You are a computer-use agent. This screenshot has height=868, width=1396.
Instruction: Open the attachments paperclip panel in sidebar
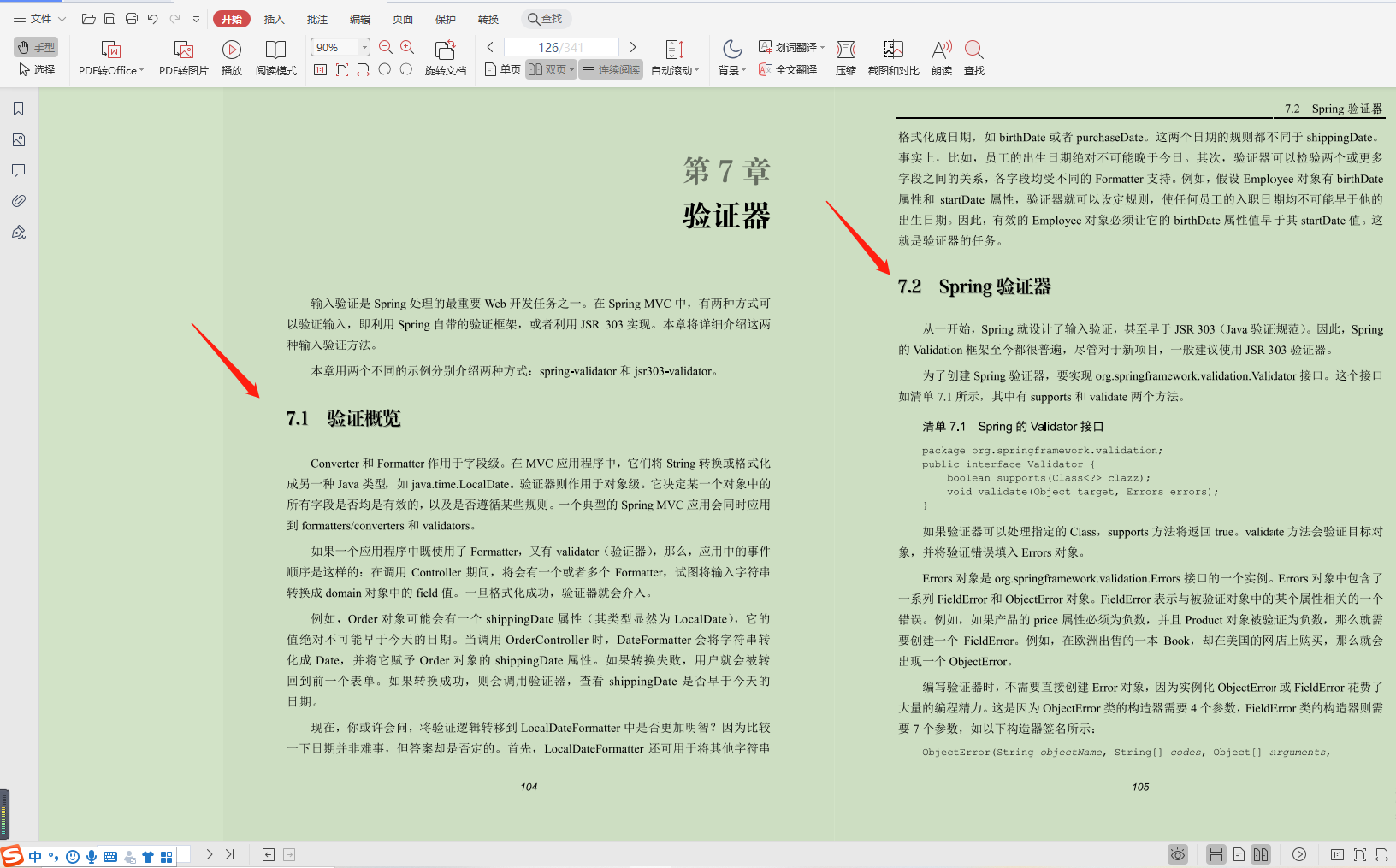[19, 201]
